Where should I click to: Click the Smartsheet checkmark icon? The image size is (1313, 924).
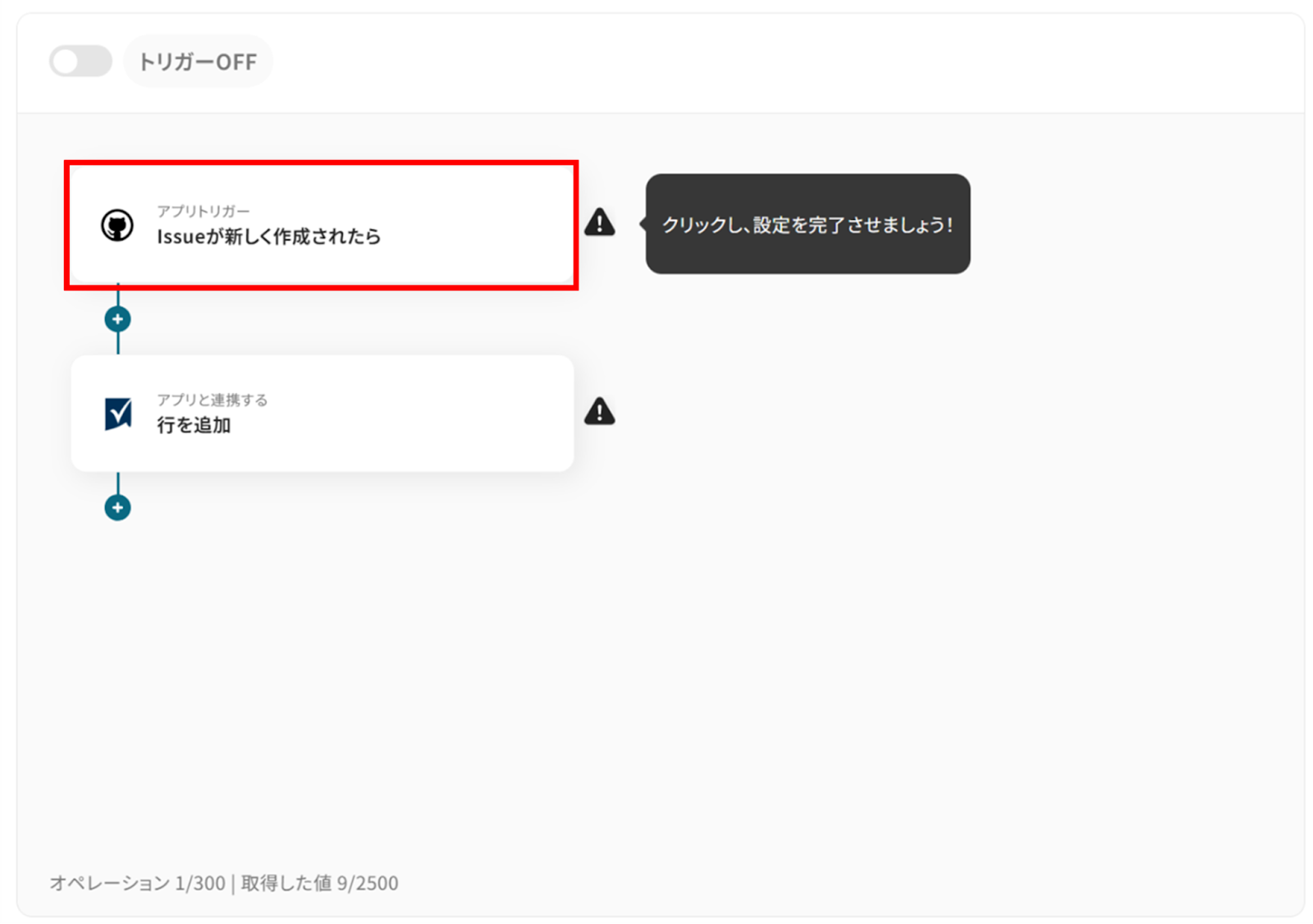pos(118,414)
